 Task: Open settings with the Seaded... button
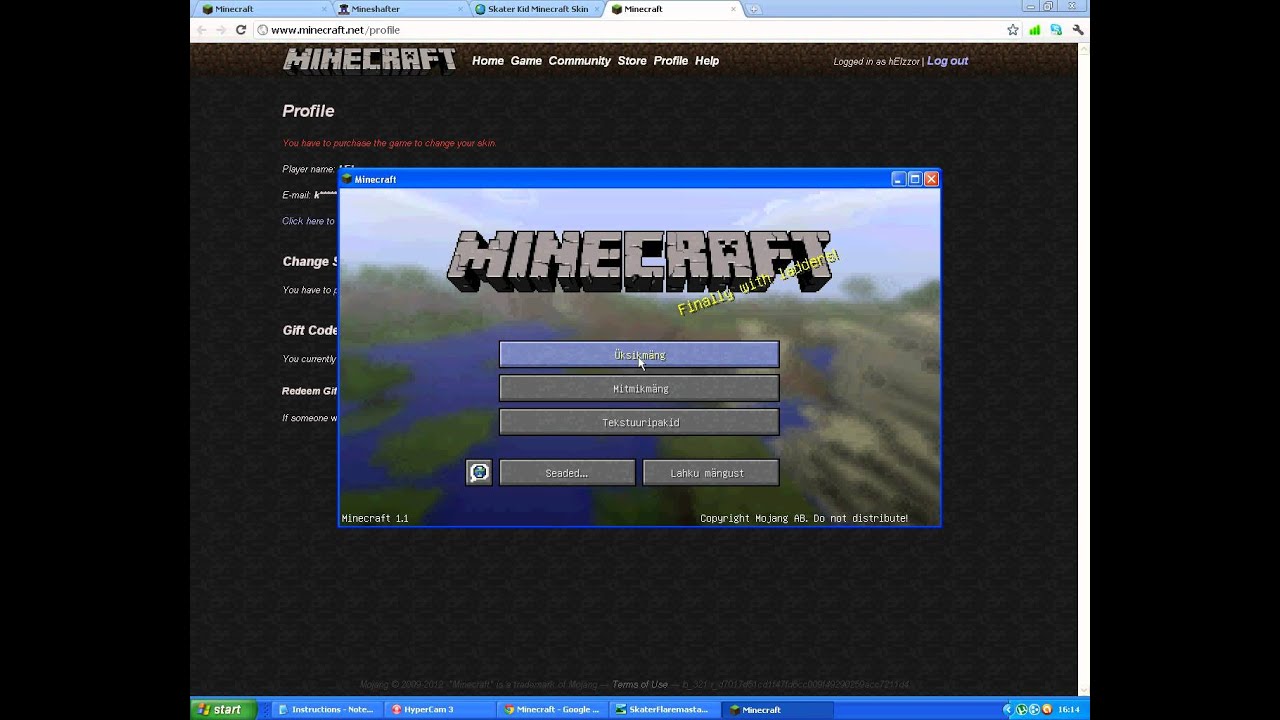[x=567, y=473]
